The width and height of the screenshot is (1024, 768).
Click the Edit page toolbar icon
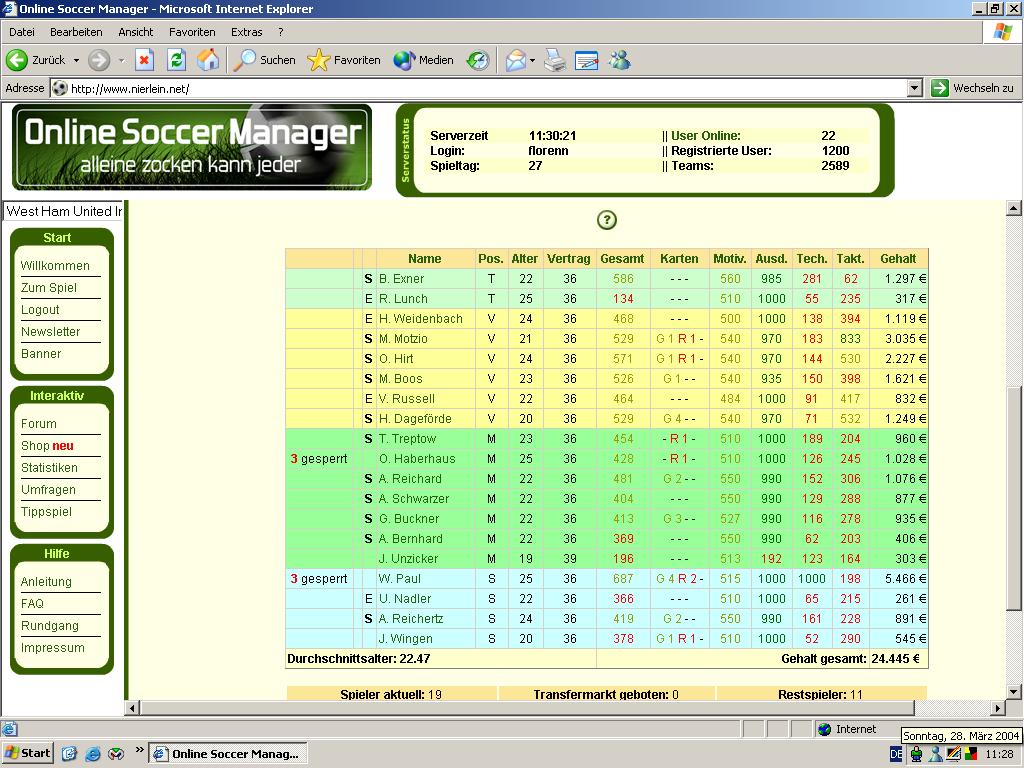(x=586, y=60)
